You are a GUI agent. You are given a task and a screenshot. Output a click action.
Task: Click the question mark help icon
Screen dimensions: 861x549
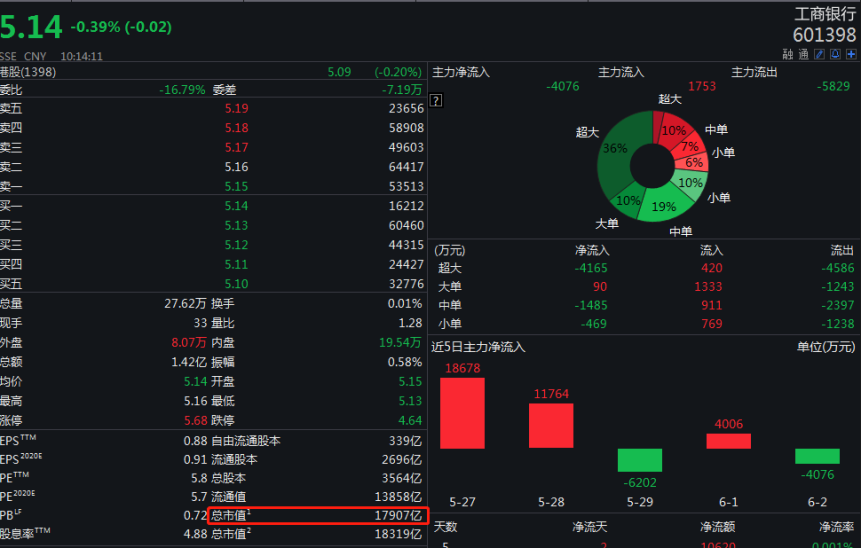[436, 100]
